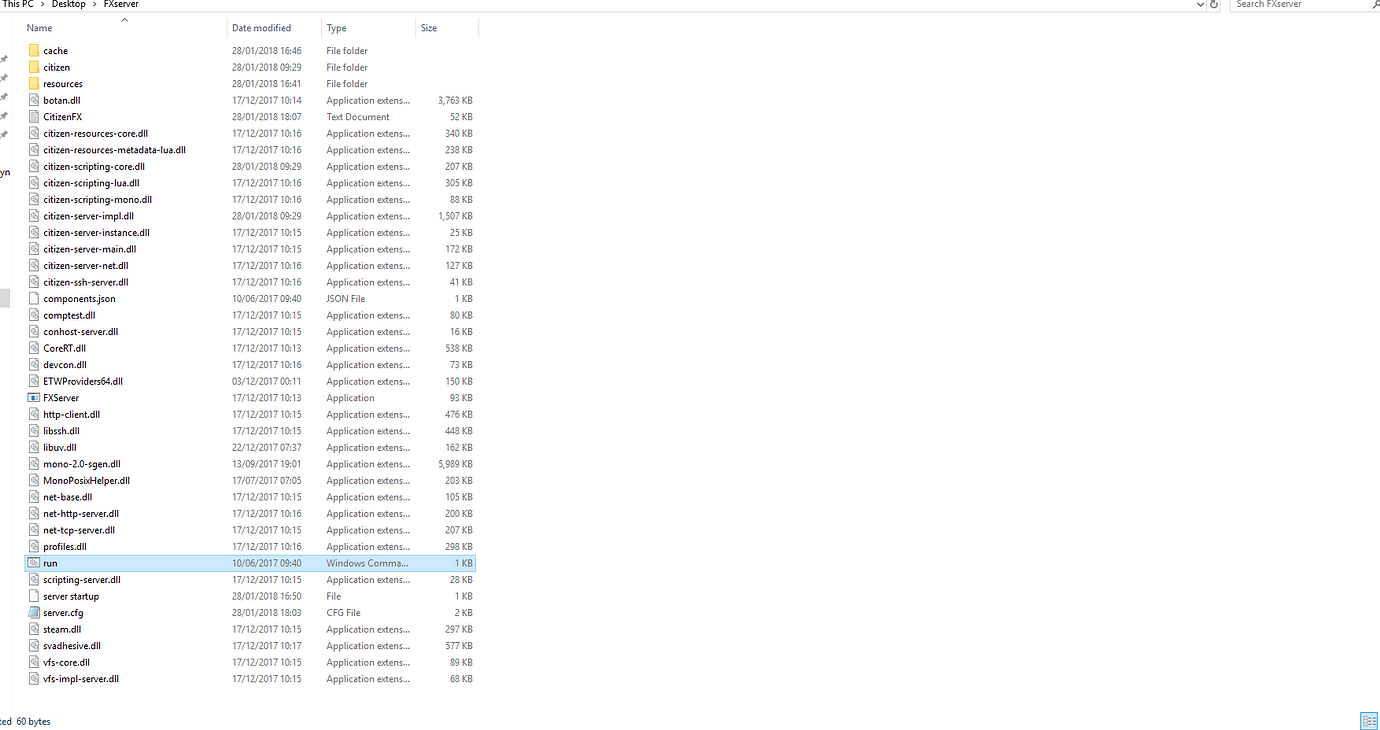The height and width of the screenshot is (730, 1380).
Task: Select the server.cfg configuration file
Action: coord(61,612)
